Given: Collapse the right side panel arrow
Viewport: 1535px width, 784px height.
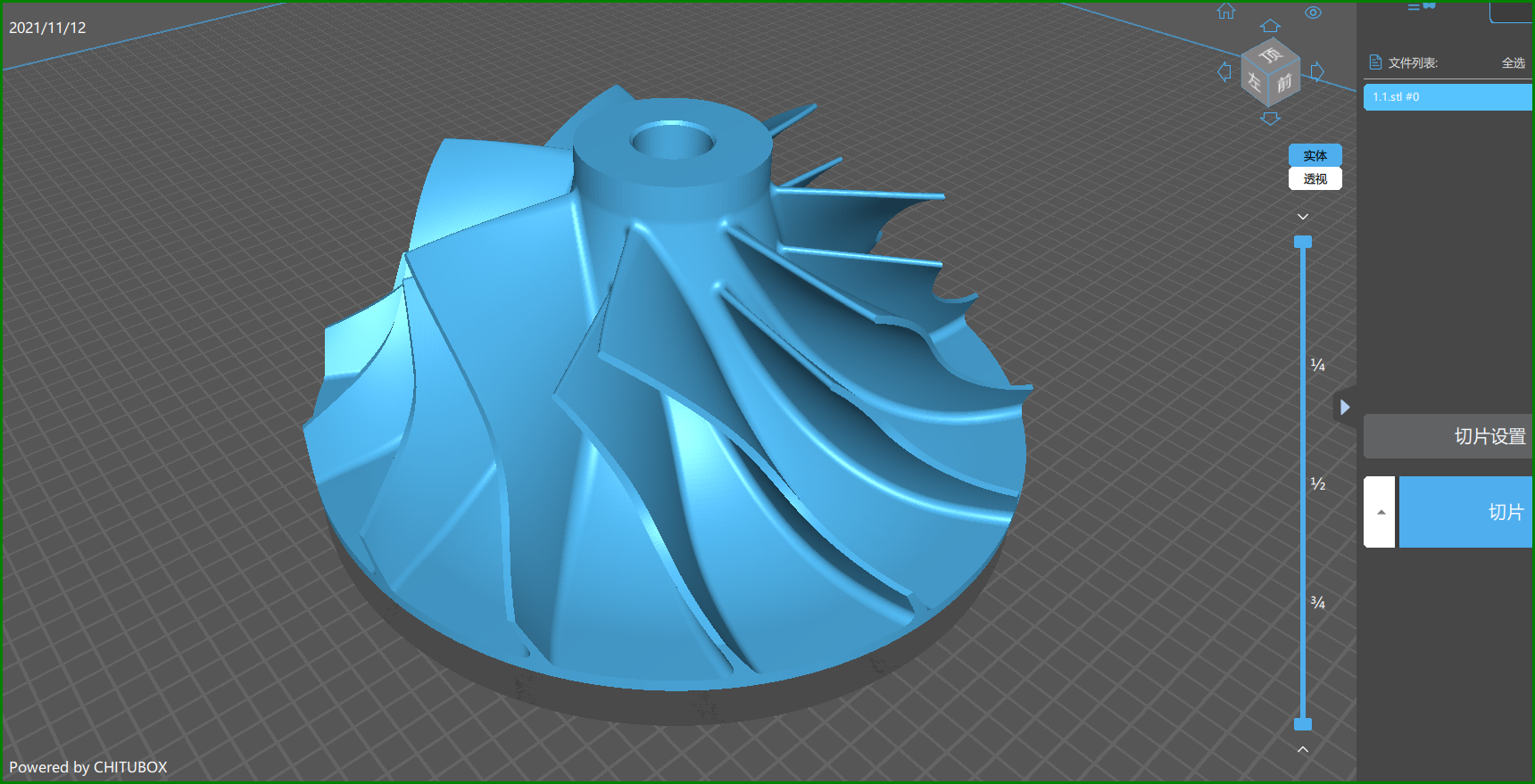Looking at the screenshot, I should point(1345,408).
